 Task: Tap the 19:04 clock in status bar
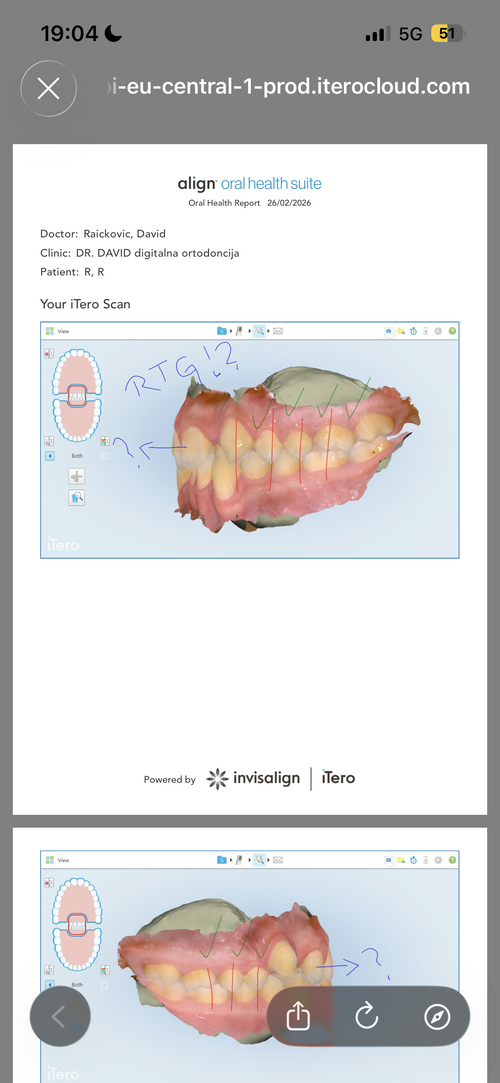coord(69,33)
